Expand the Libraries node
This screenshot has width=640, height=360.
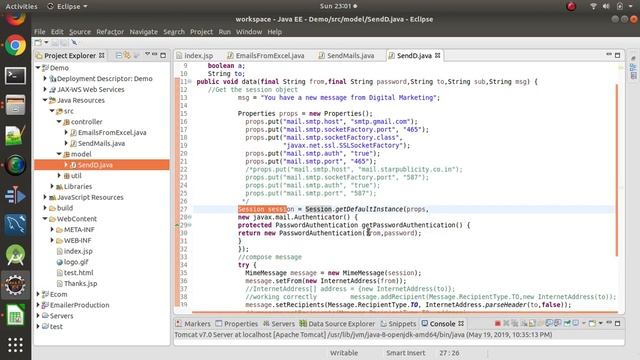52,186
